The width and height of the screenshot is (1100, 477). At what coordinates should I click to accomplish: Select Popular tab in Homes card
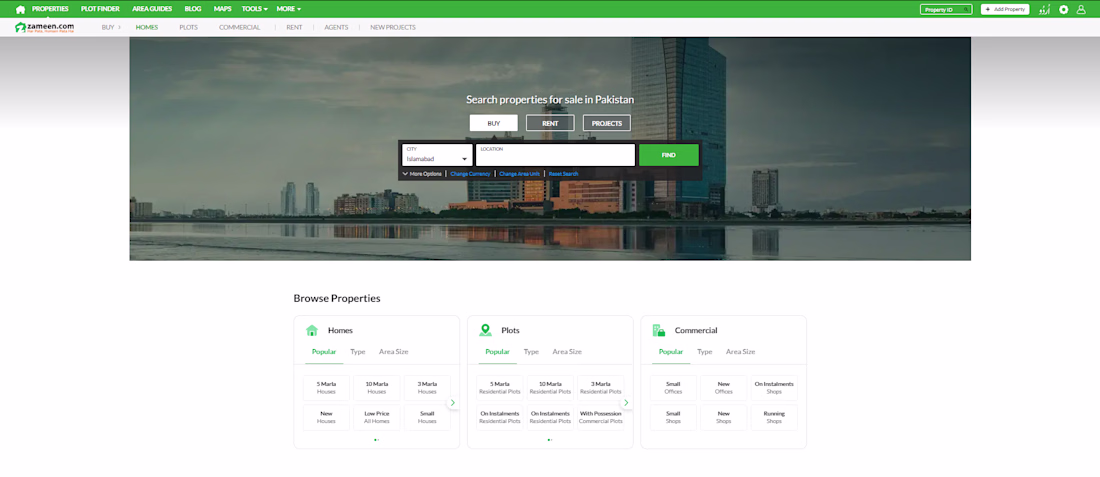click(324, 351)
